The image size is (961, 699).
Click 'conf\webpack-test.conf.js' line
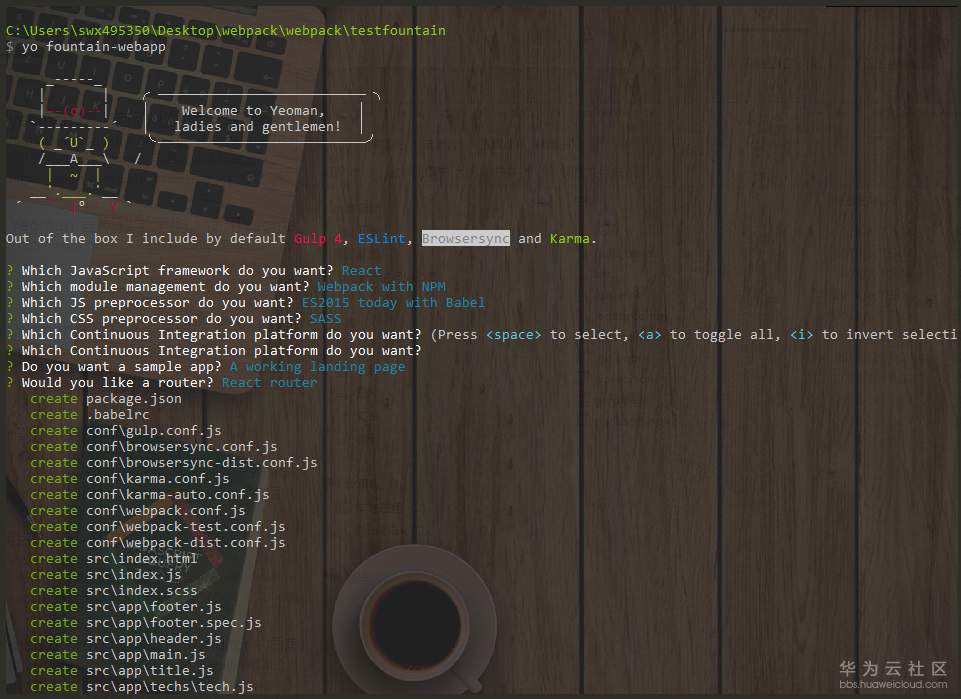186,527
